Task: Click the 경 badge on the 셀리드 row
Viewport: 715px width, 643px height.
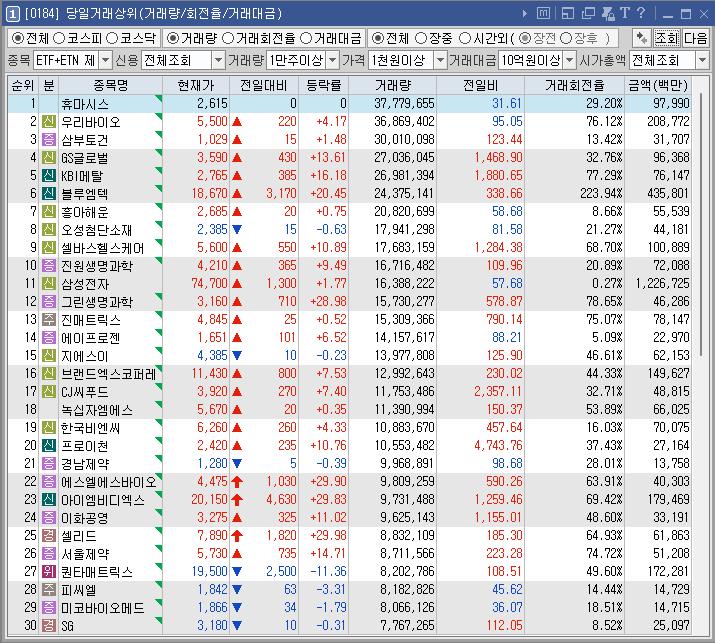Action: click(x=49, y=535)
